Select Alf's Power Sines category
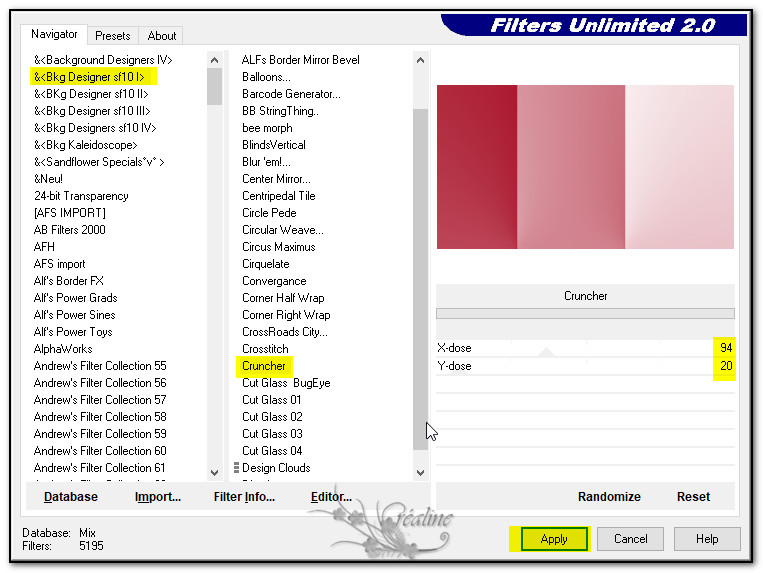The height and width of the screenshot is (573, 763). [74, 315]
